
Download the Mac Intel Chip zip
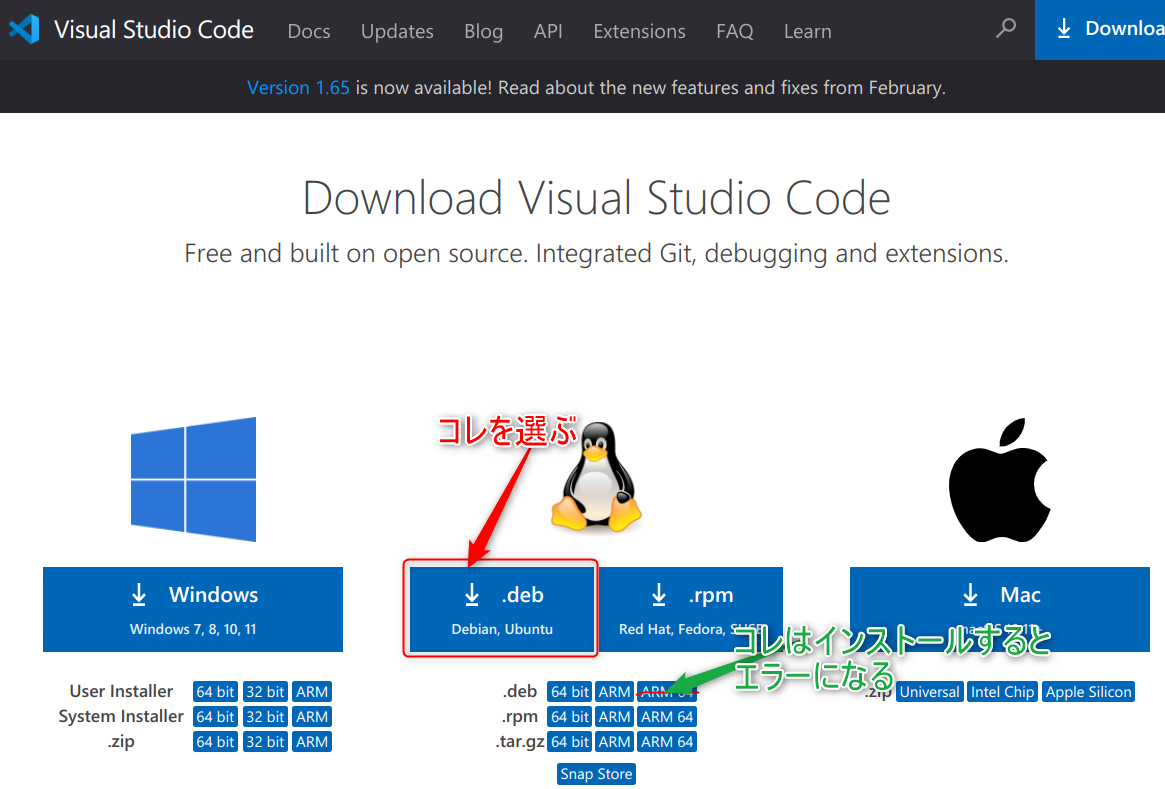point(1002,692)
